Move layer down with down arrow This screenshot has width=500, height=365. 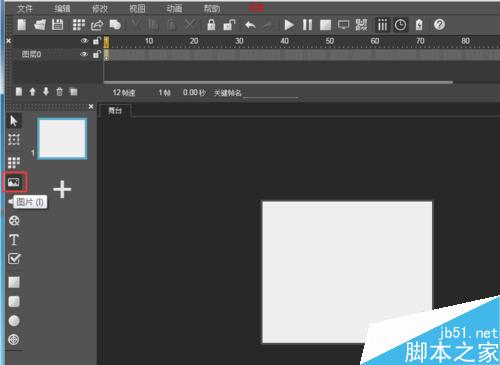coord(46,92)
